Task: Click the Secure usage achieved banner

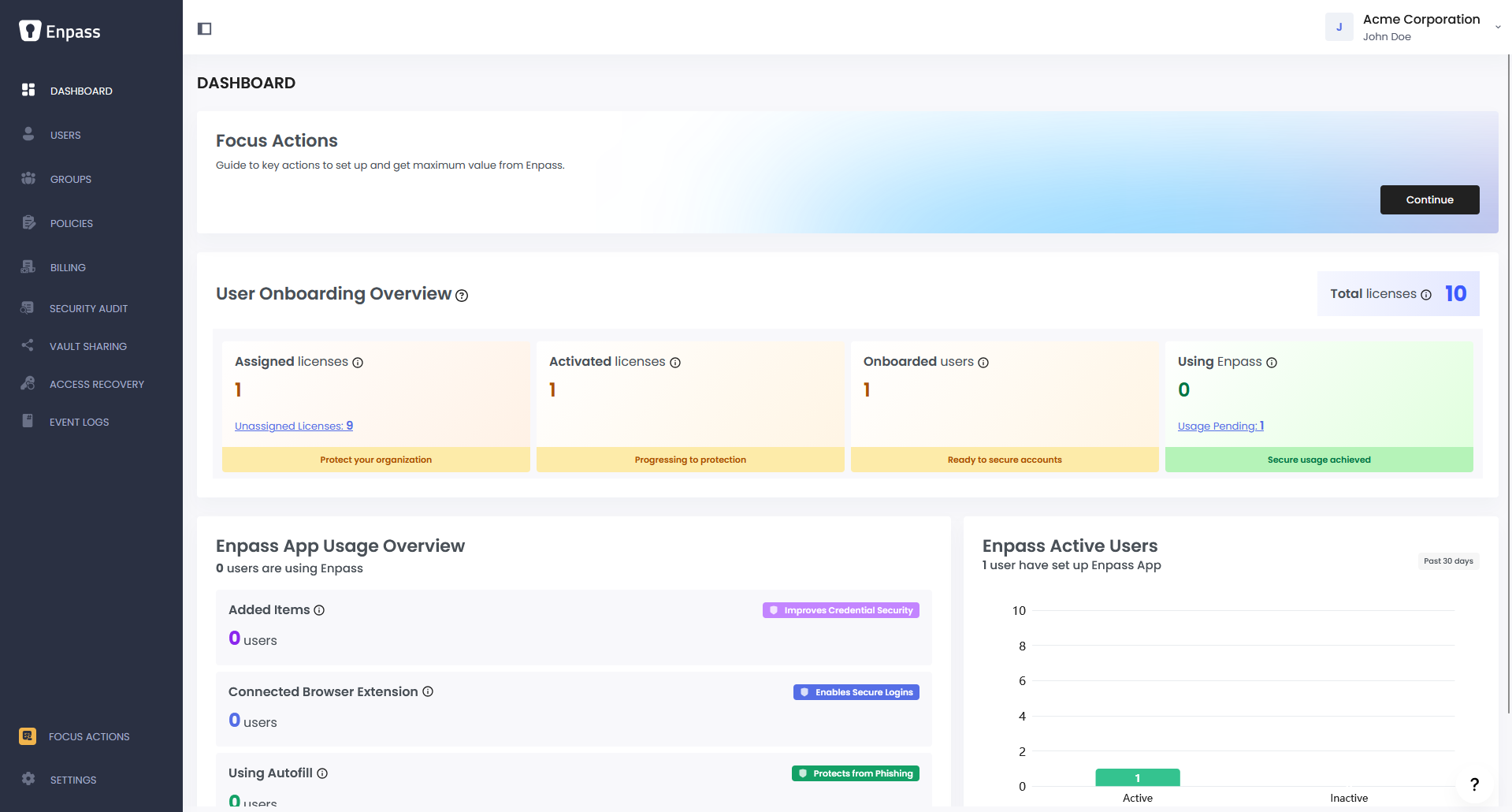Action: pos(1319,460)
